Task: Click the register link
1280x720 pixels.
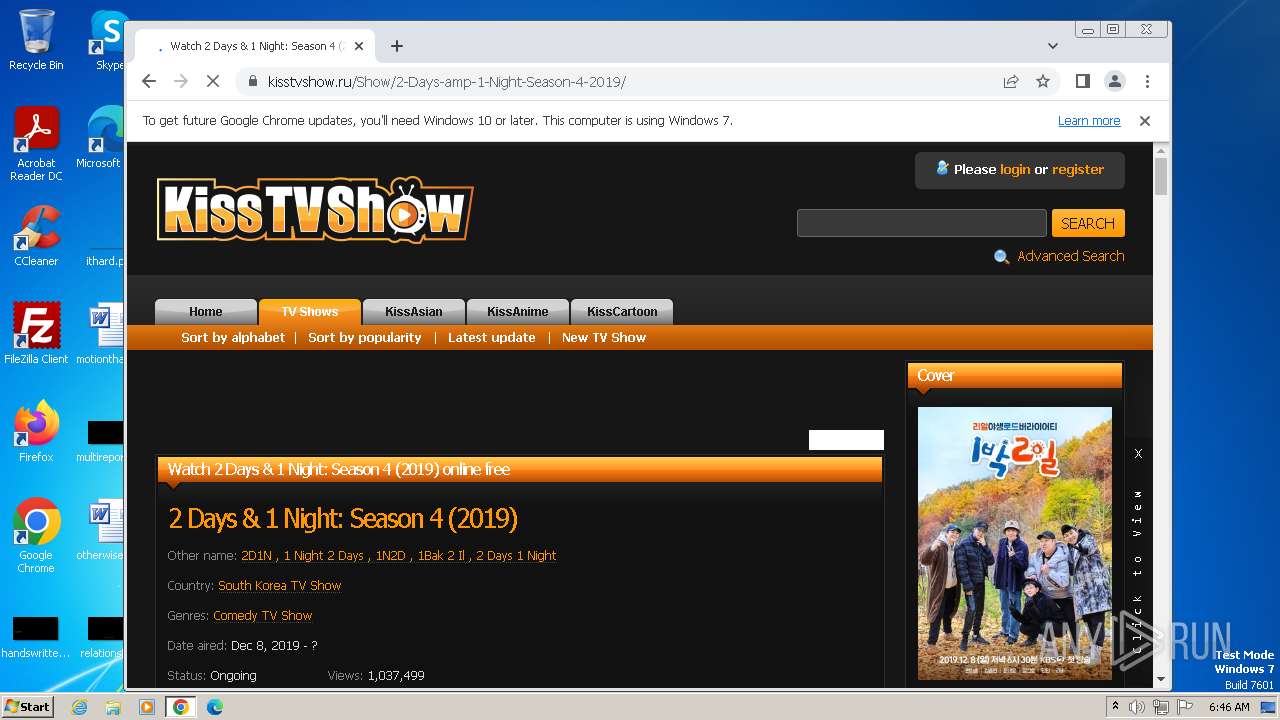Action: click(1078, 169)
